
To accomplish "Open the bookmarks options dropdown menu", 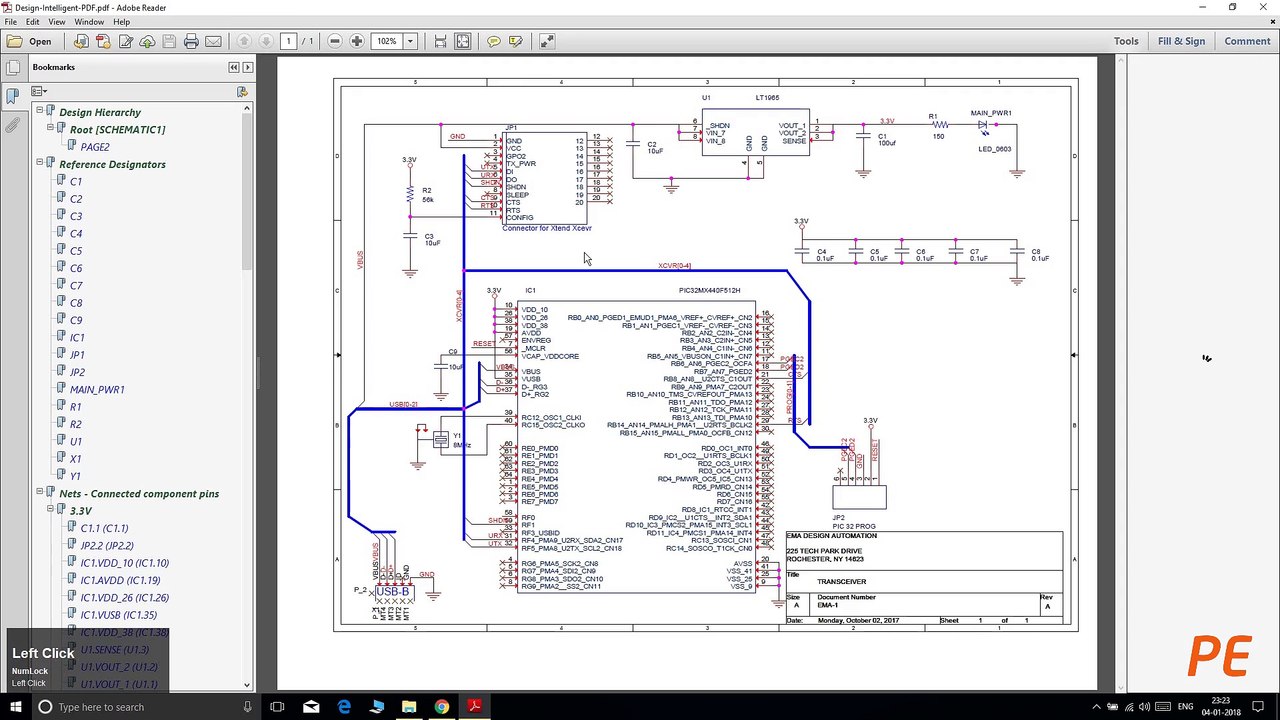I will coord(39,91).
